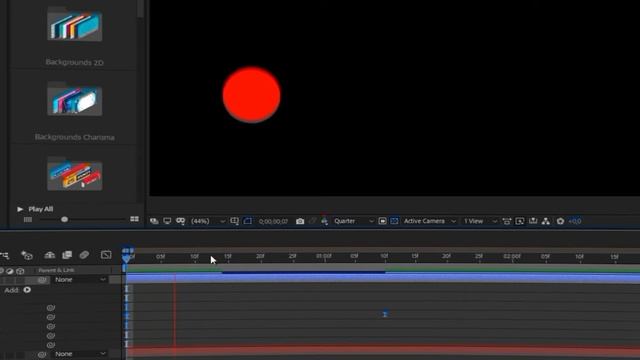Image resolution: width=640 pixels, height=360 pixels.
Task: Open grid and guide options
Action: [x=234, y=221]
